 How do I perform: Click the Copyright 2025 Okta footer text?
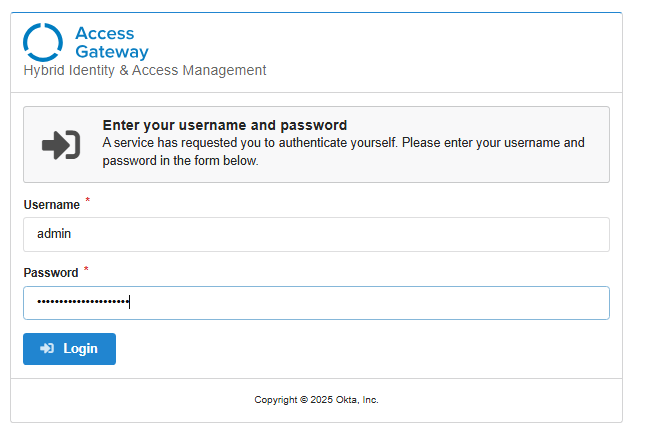pos(316,400)
